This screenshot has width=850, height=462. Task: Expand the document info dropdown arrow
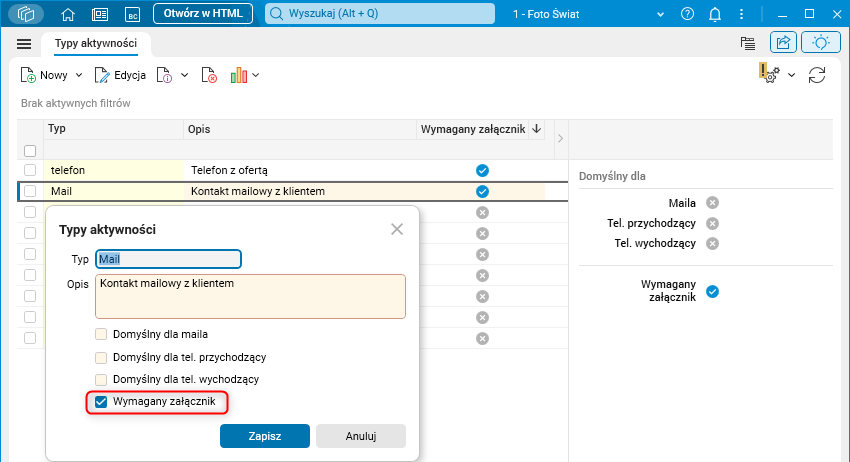tap(184, 75)
